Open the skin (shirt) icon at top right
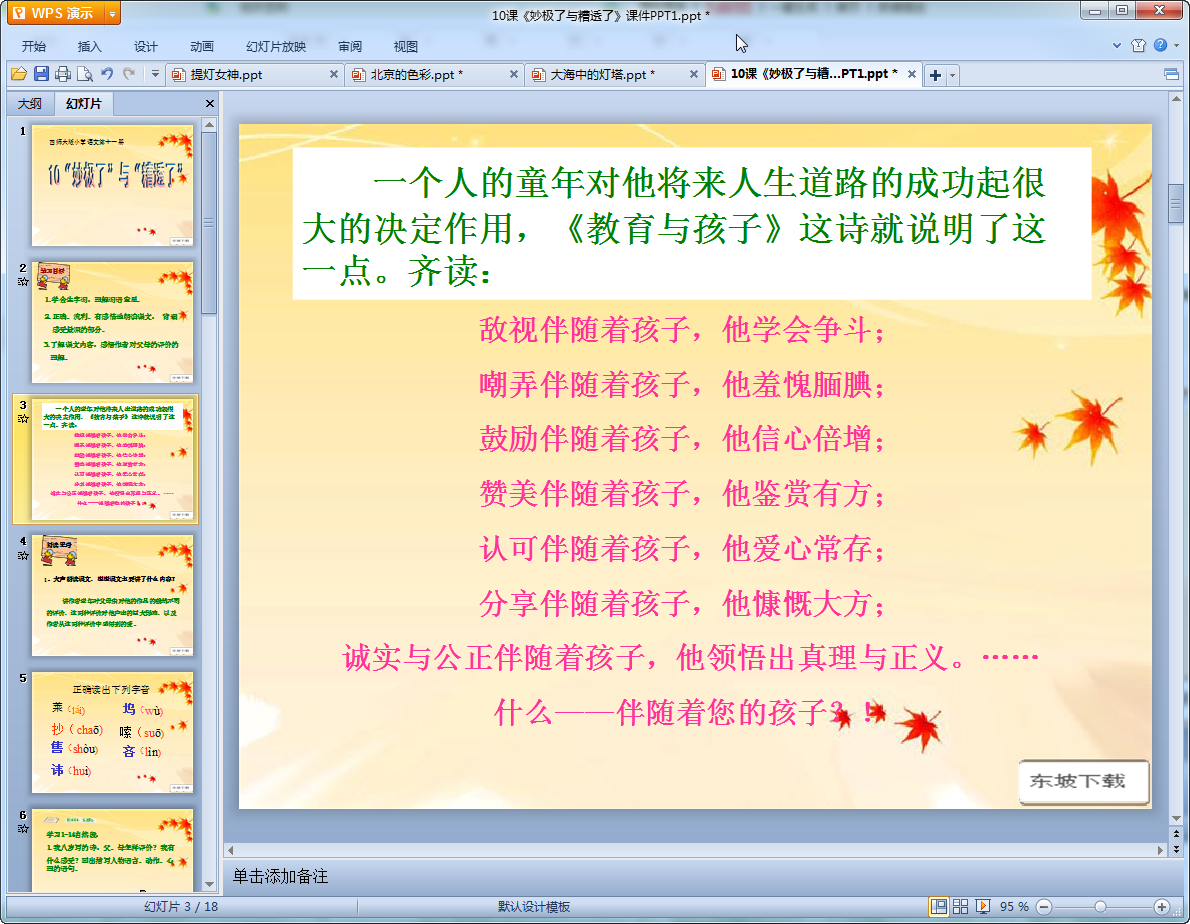The height and width of the screenshot is (924, 1190). [x=1138, y=45]
